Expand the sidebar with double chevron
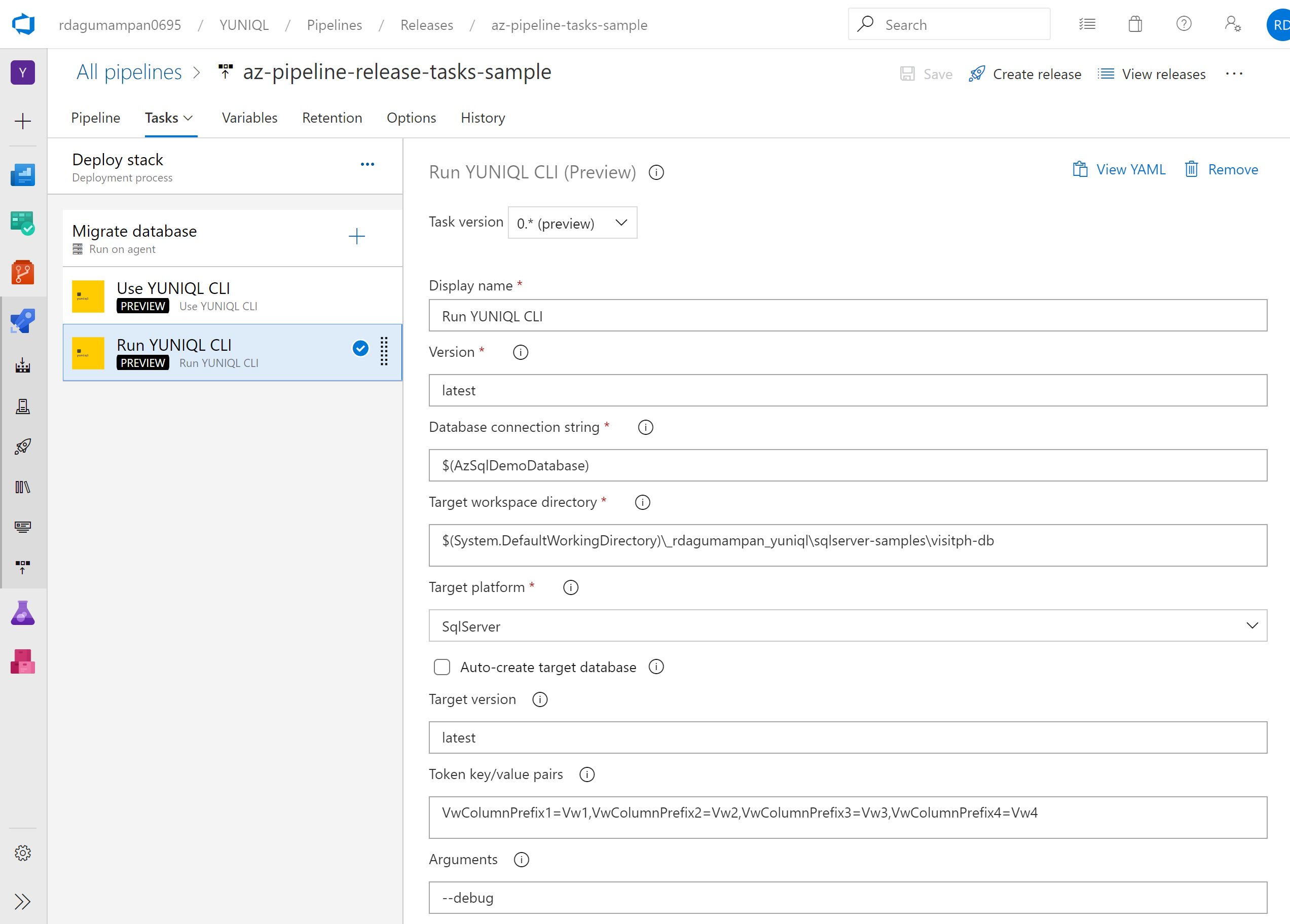The width and height of the screenshot is (1290, 924). point(23,902)
